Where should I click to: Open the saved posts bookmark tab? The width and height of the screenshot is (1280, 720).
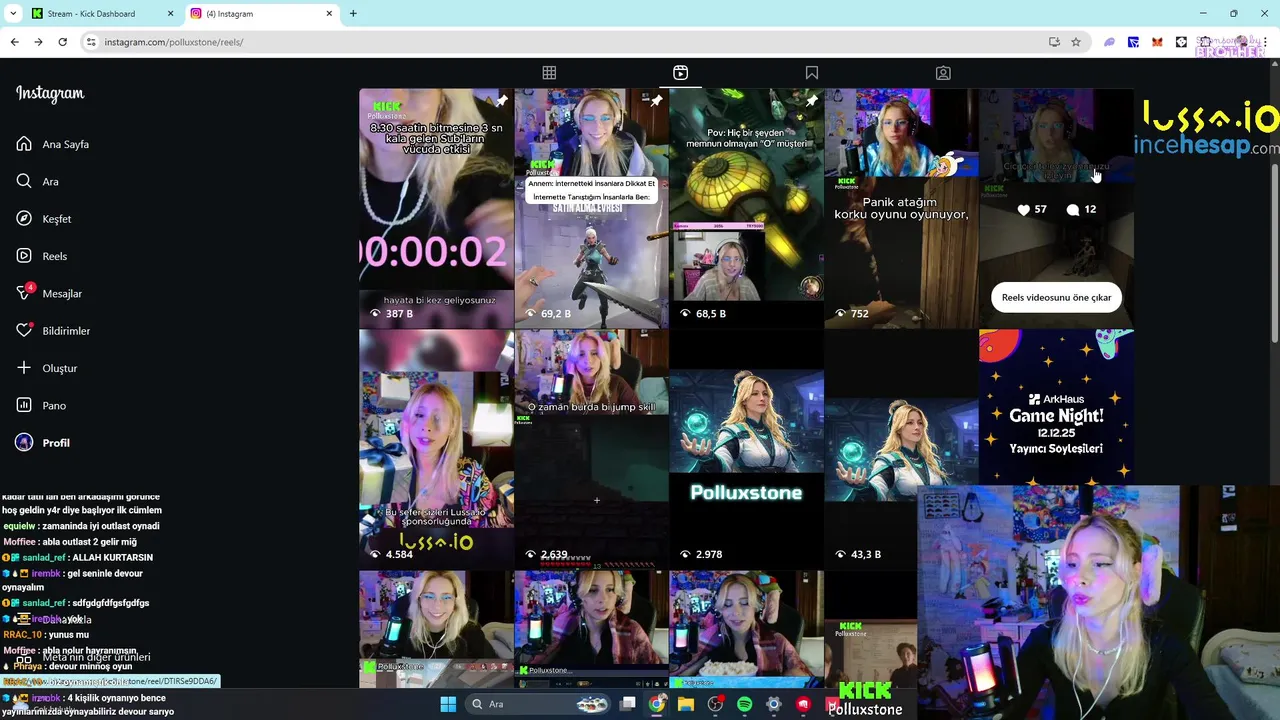pos(812,73)
